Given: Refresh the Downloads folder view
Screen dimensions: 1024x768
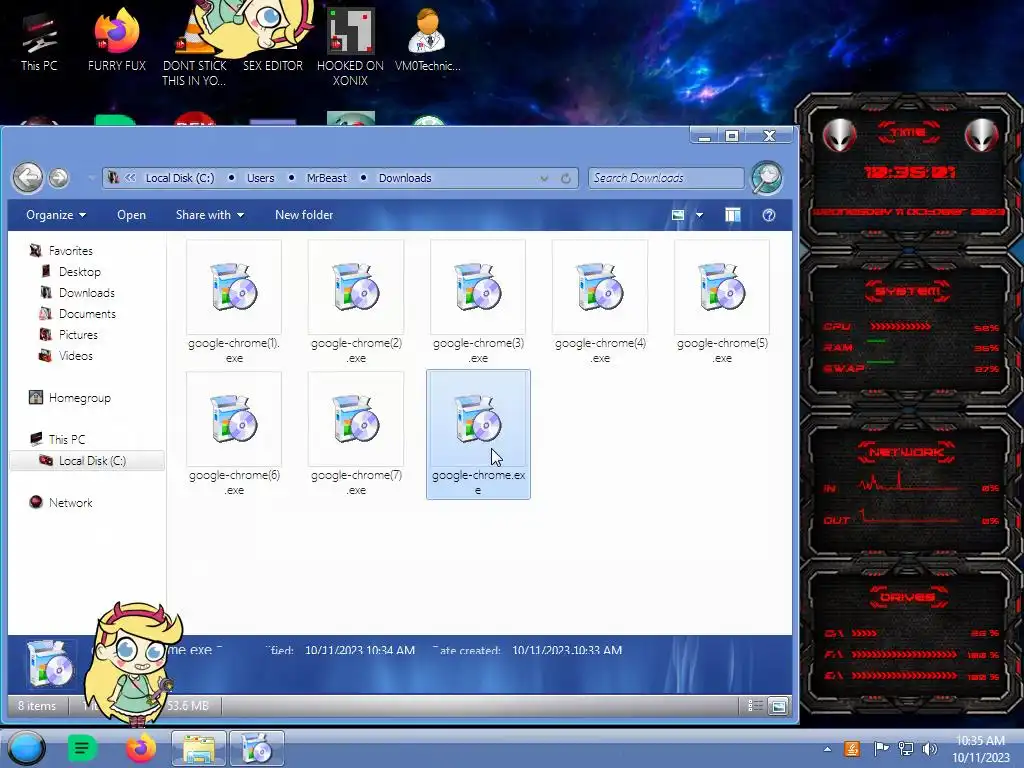Looking at the screenshot, I should (x=566, y=178).
